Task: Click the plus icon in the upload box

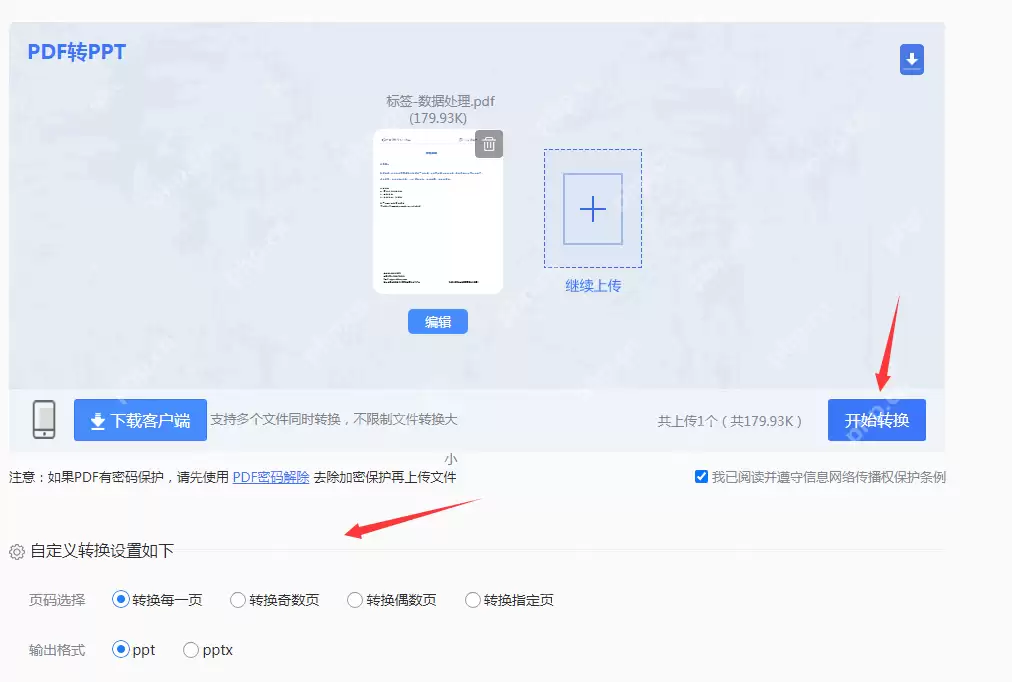Action: pos(592,209)
